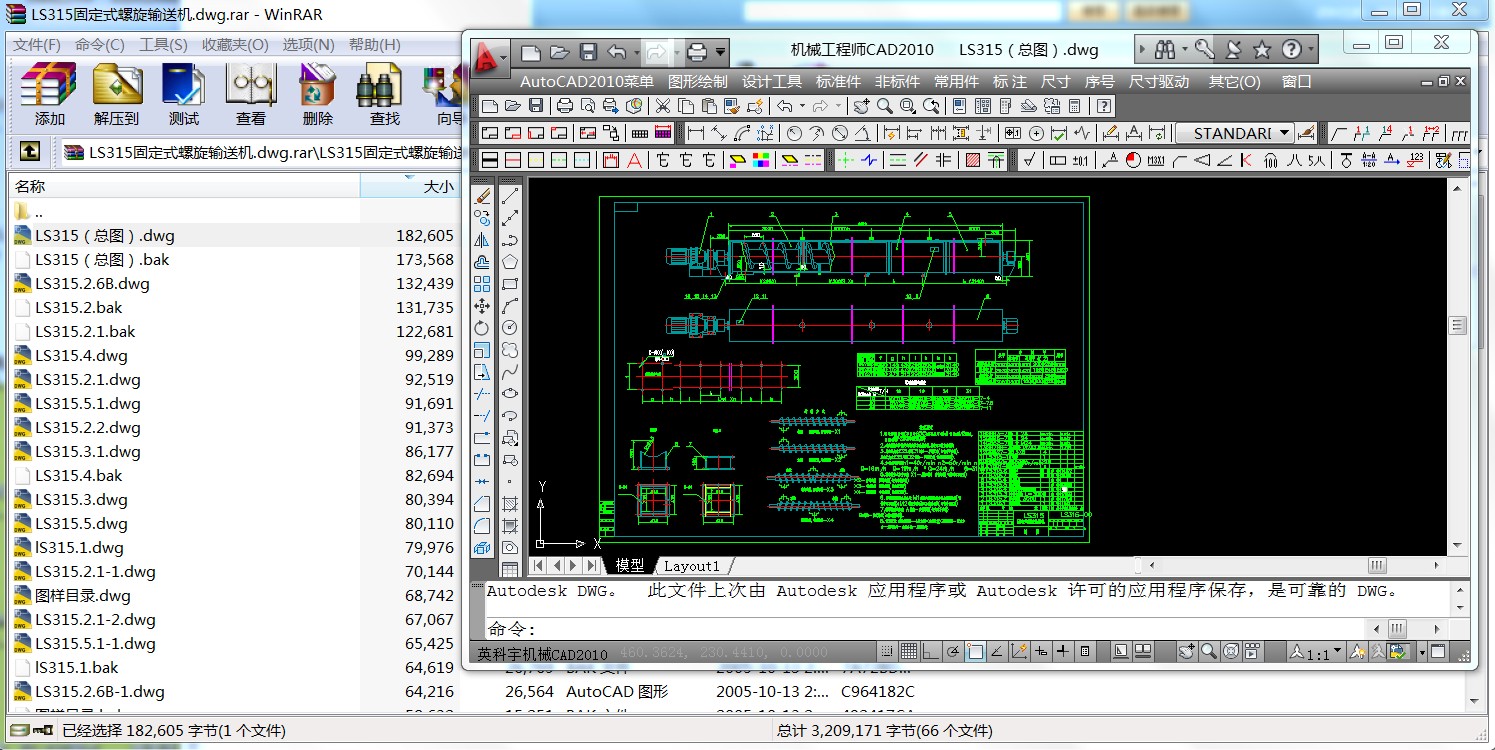Image resolution: width=1495 pixels, height=750 pixels.
Task: Click the Hatch pattern icon
Action: click(972, 160)
